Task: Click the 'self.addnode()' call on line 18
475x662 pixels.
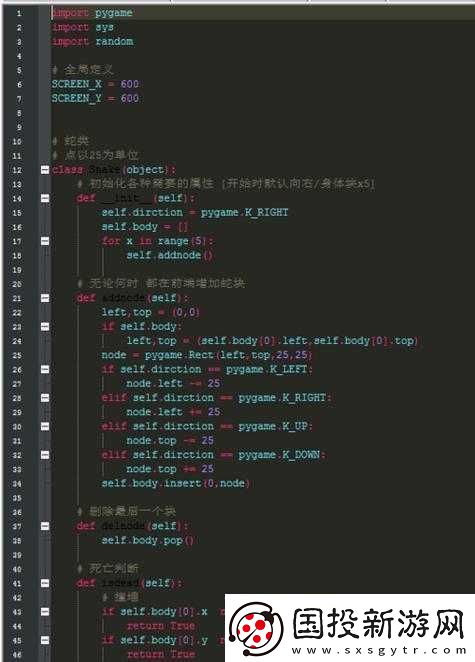Action: click(169, 255)
